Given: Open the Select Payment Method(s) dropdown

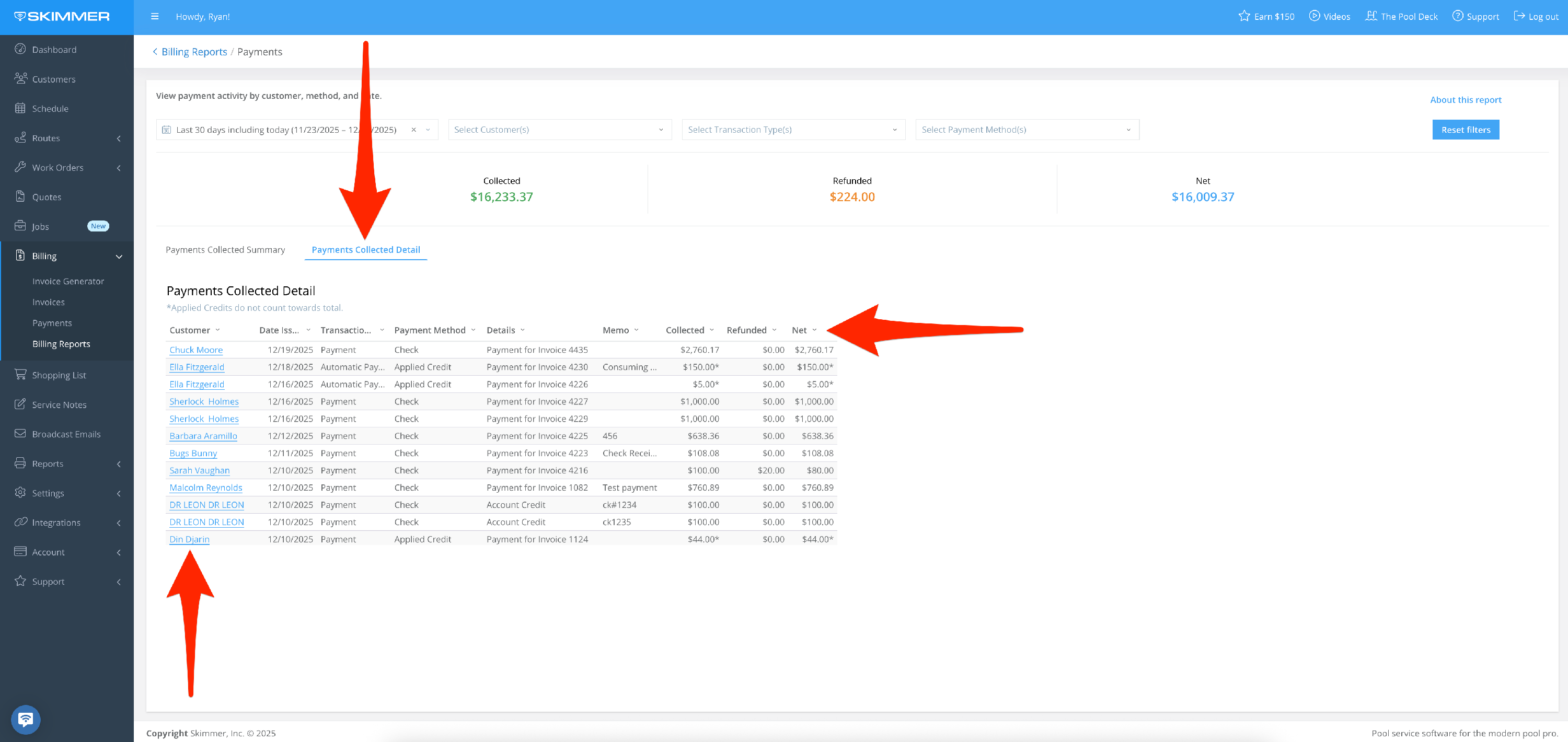Looking at the screenshot, I should (1027, 130).
